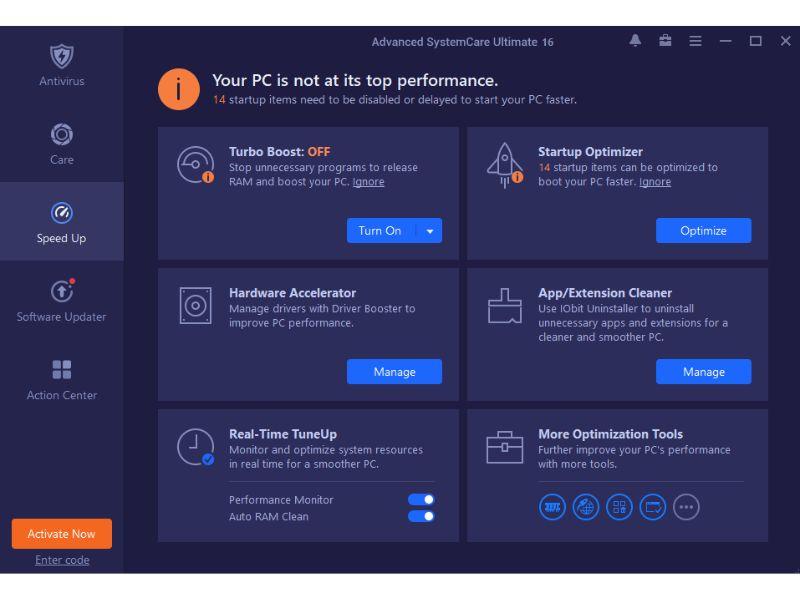Open the window-with-checkmark tool icon
Screen dimensions: 800x600
653,507
